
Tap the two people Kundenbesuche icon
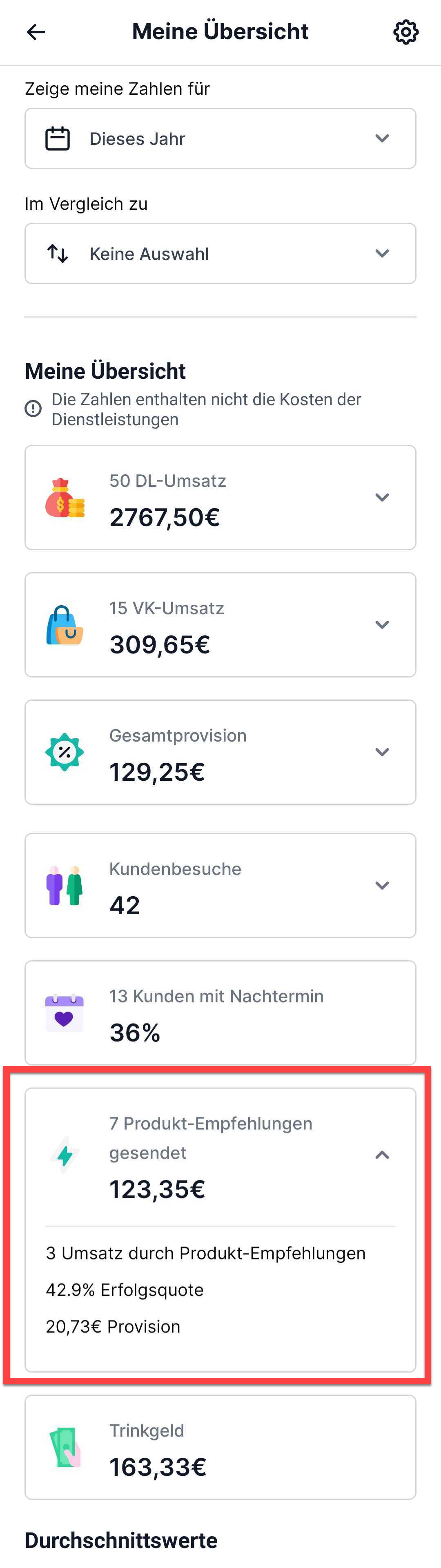[65, 885]
